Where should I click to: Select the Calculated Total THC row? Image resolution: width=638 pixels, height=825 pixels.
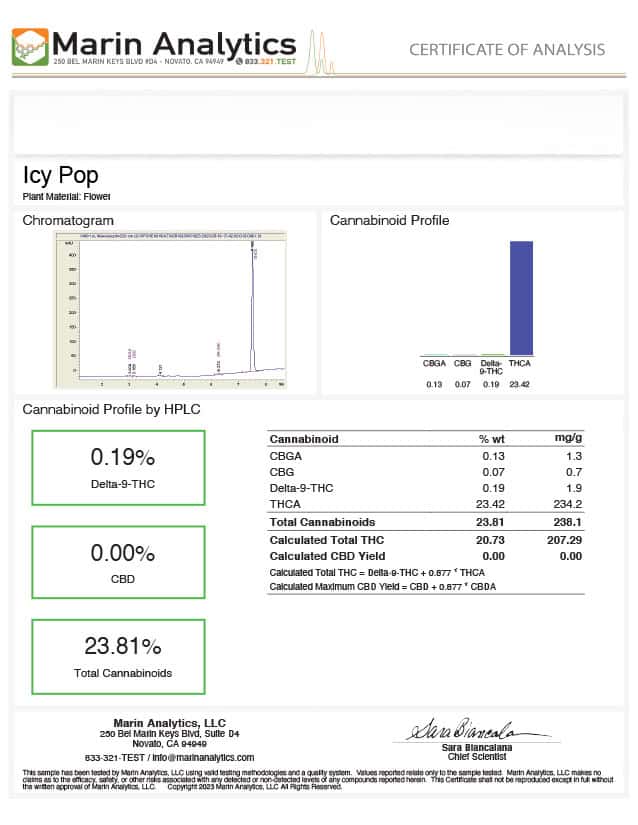(426, 540)
